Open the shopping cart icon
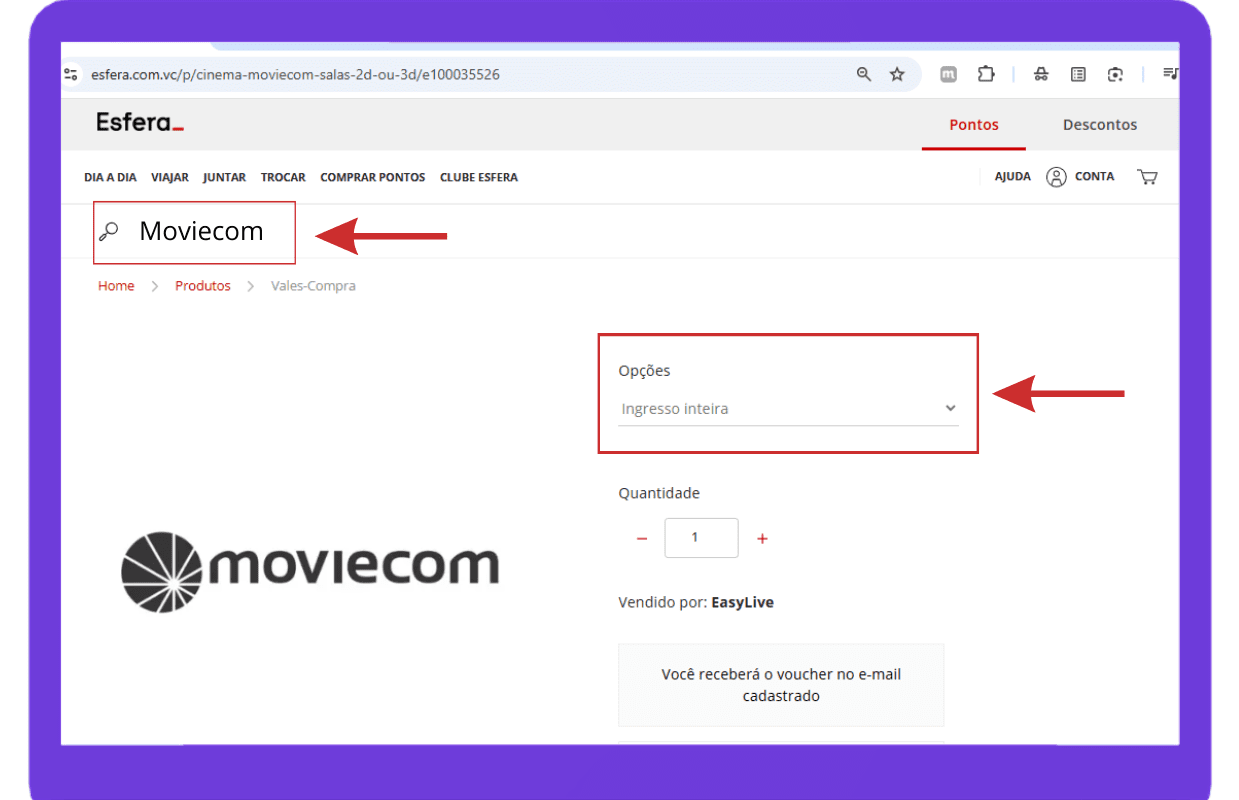This screenshot has height=800, width=1239. pos(1147,177)
